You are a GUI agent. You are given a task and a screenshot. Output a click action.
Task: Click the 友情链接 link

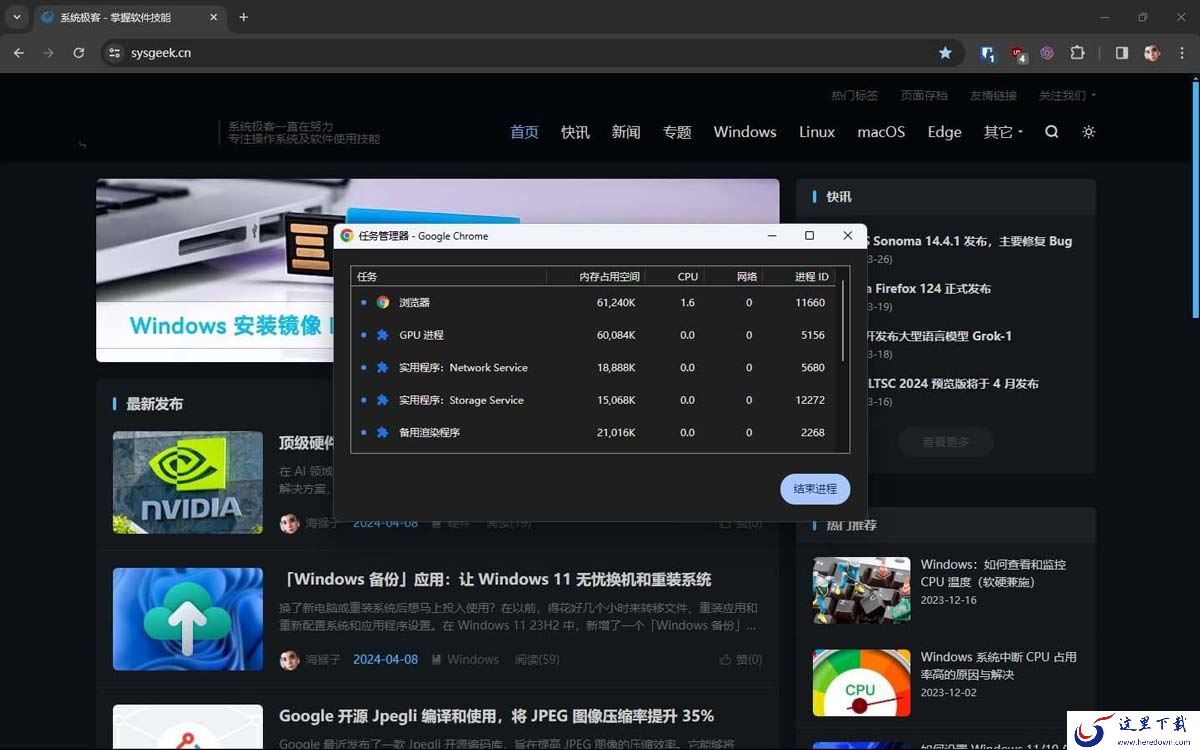point(993,96)
